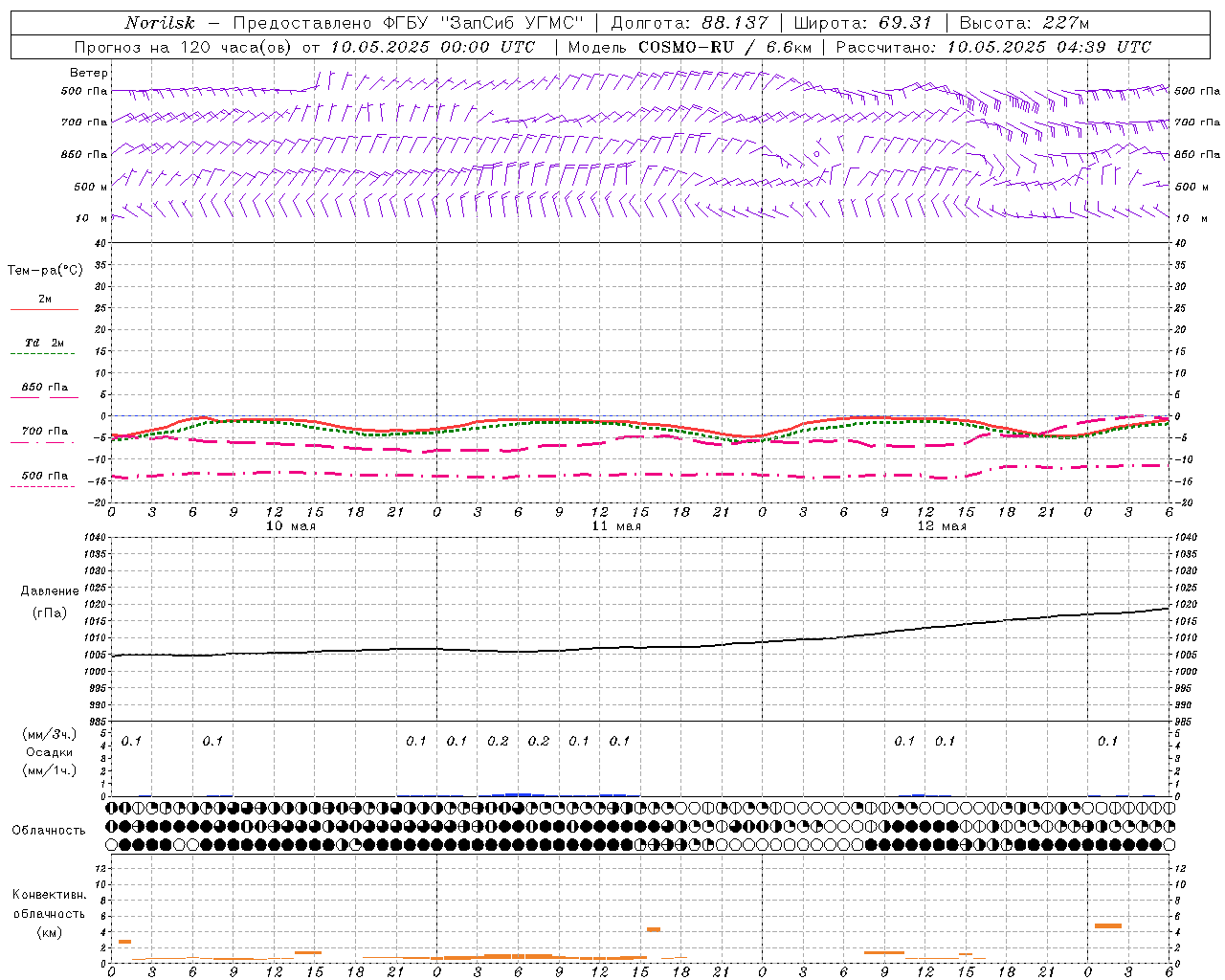Click the 11 мая date label

pos(616,526)
